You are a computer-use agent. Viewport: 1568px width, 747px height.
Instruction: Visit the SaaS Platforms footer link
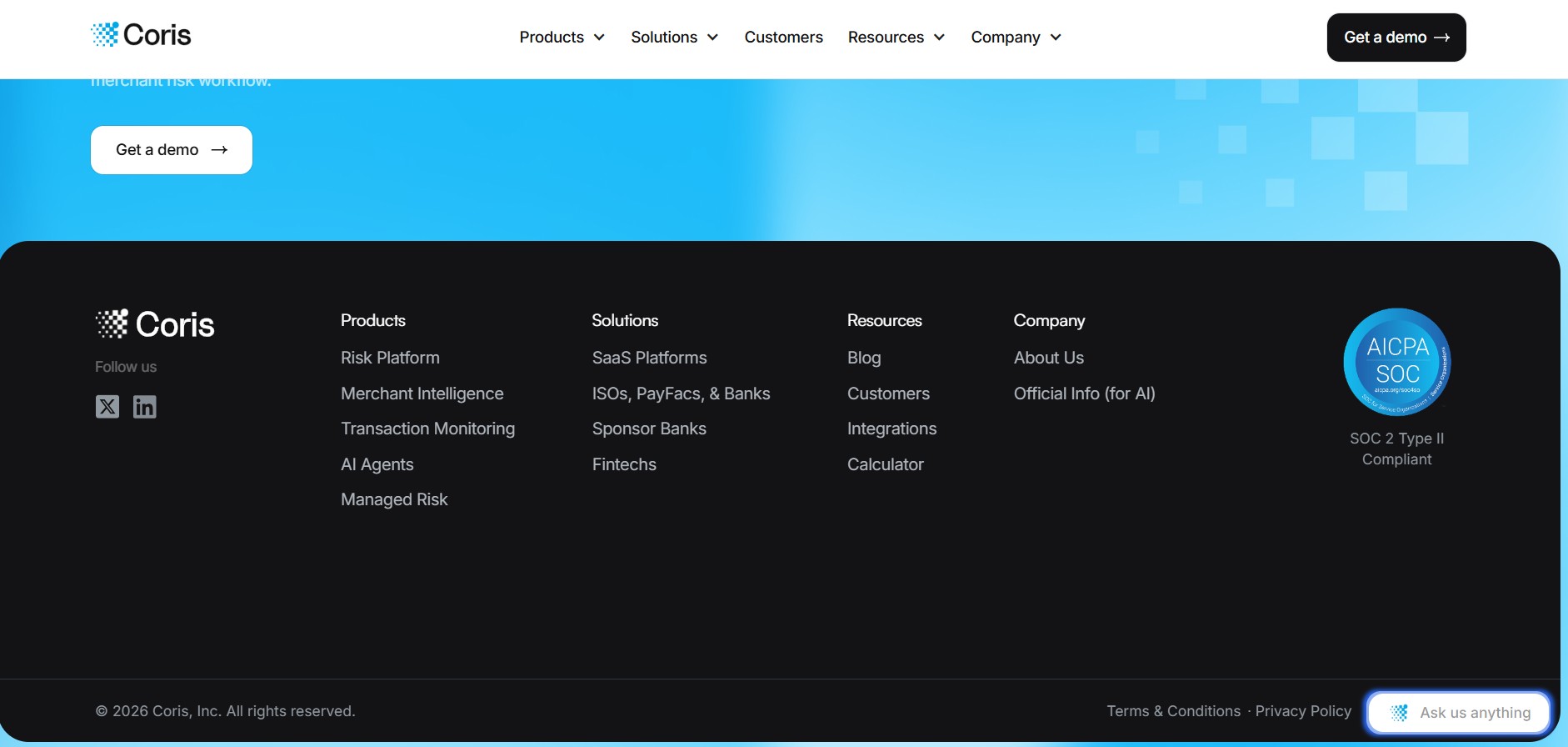click(650, 358)
